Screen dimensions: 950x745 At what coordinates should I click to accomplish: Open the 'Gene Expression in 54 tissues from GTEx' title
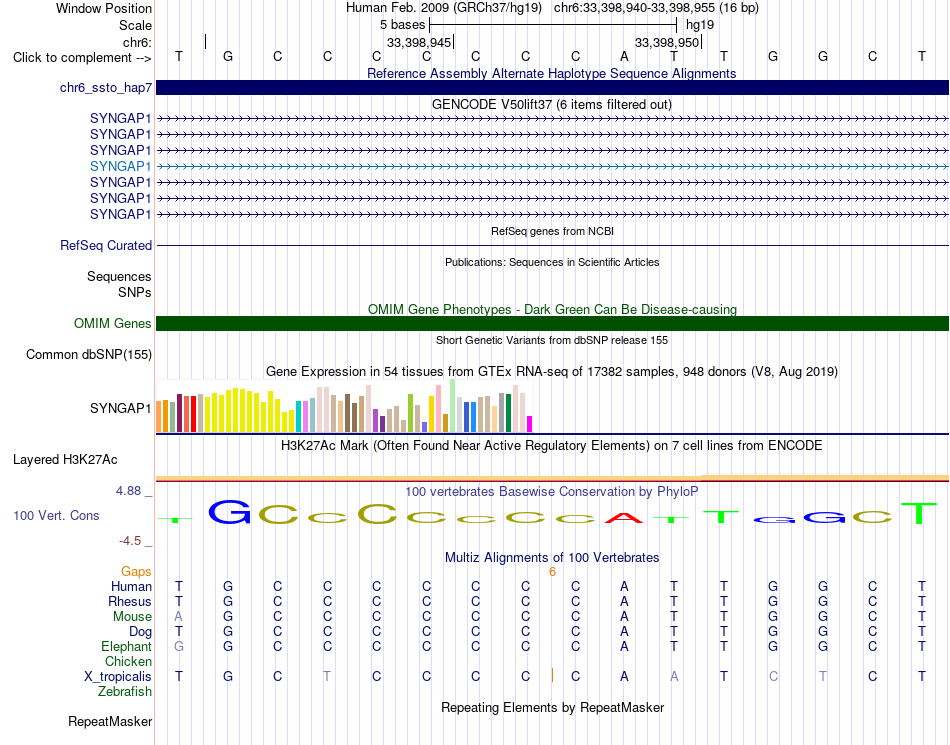coord(552,371)
